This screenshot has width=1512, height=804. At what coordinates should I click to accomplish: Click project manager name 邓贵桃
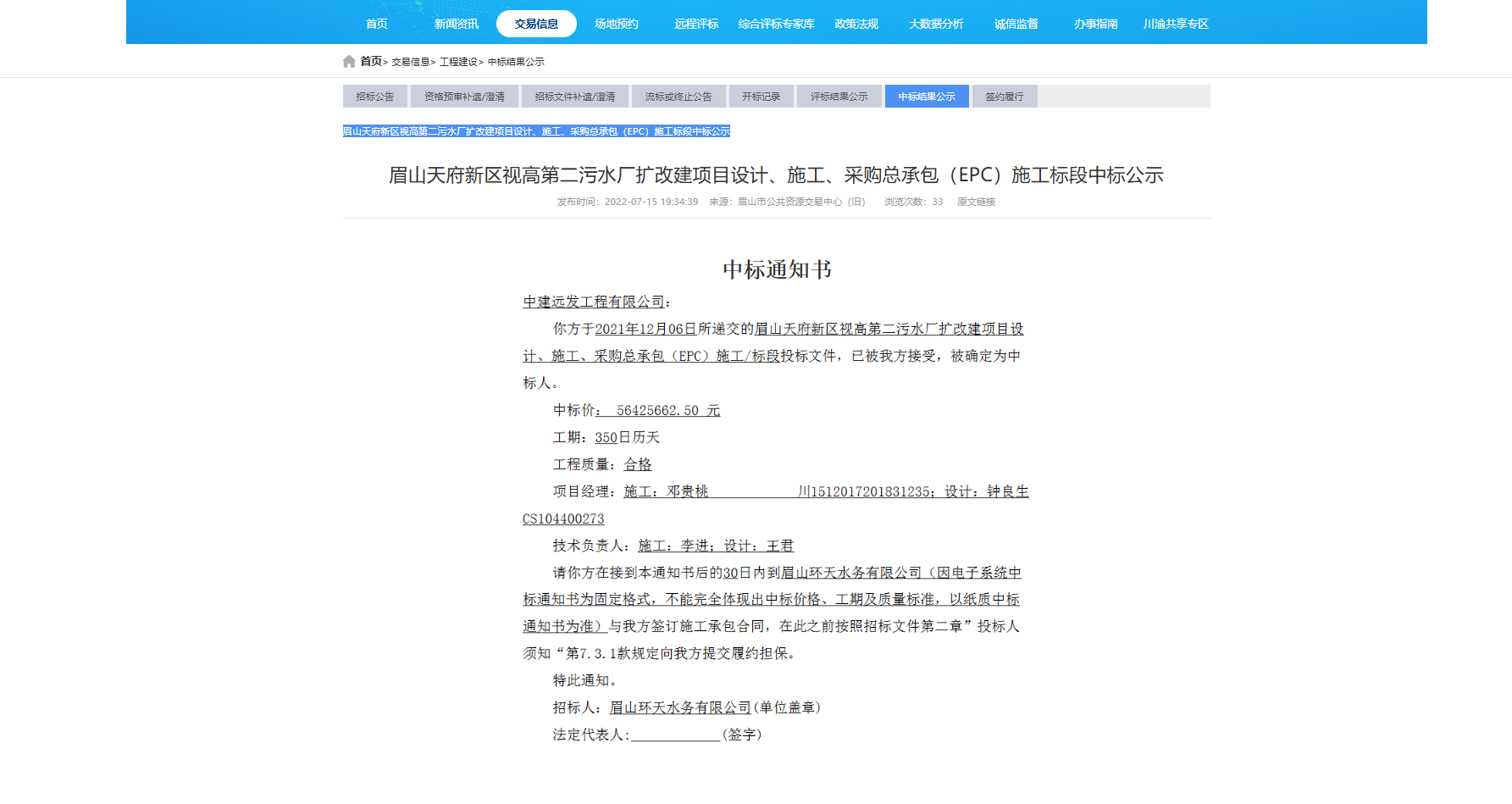(687, 492)
